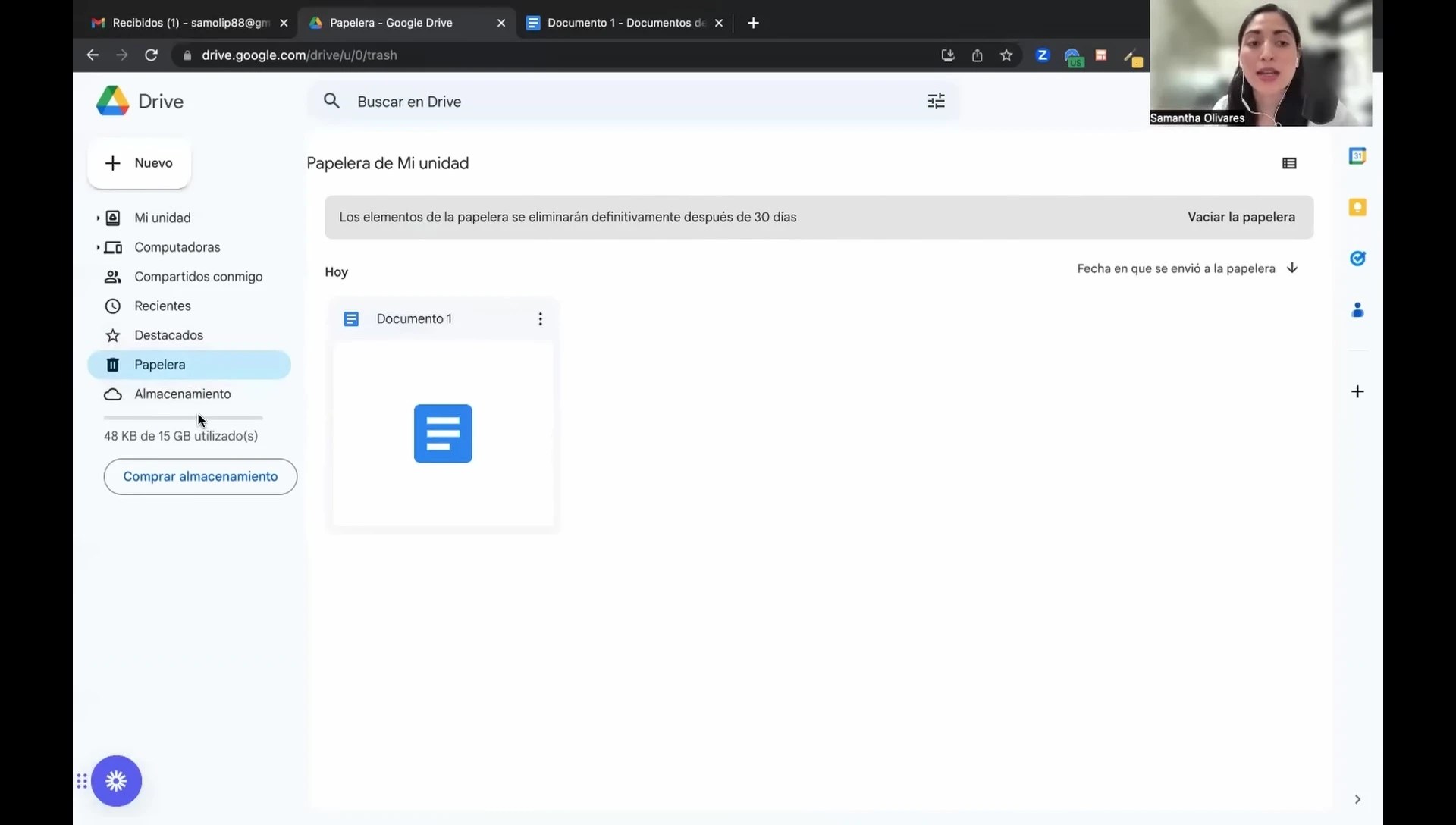Open a new browser tab
Screen dimensions: 1456x825
tap(753, 23)
